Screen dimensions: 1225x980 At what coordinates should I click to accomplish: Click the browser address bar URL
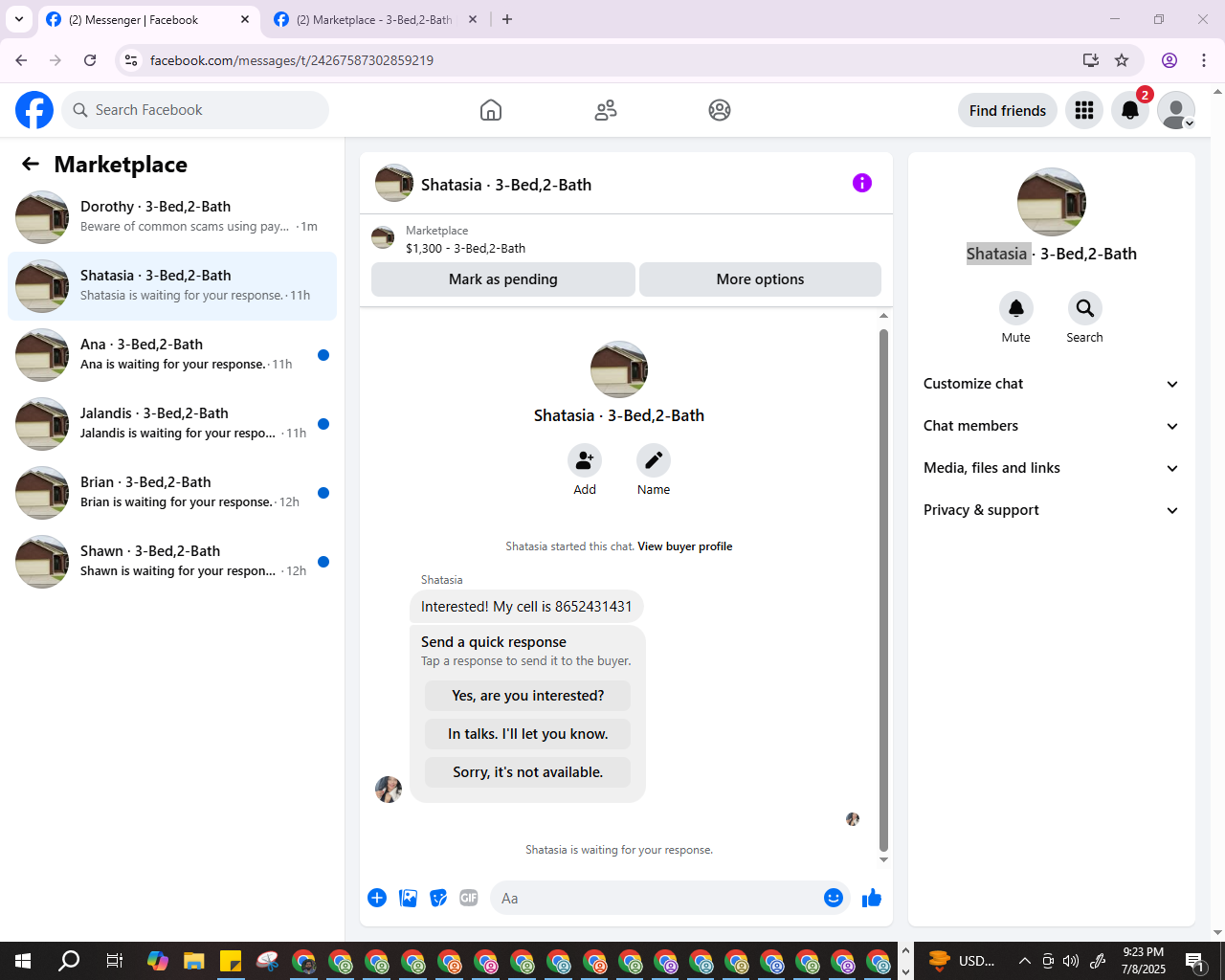click(x=292, y=60)
